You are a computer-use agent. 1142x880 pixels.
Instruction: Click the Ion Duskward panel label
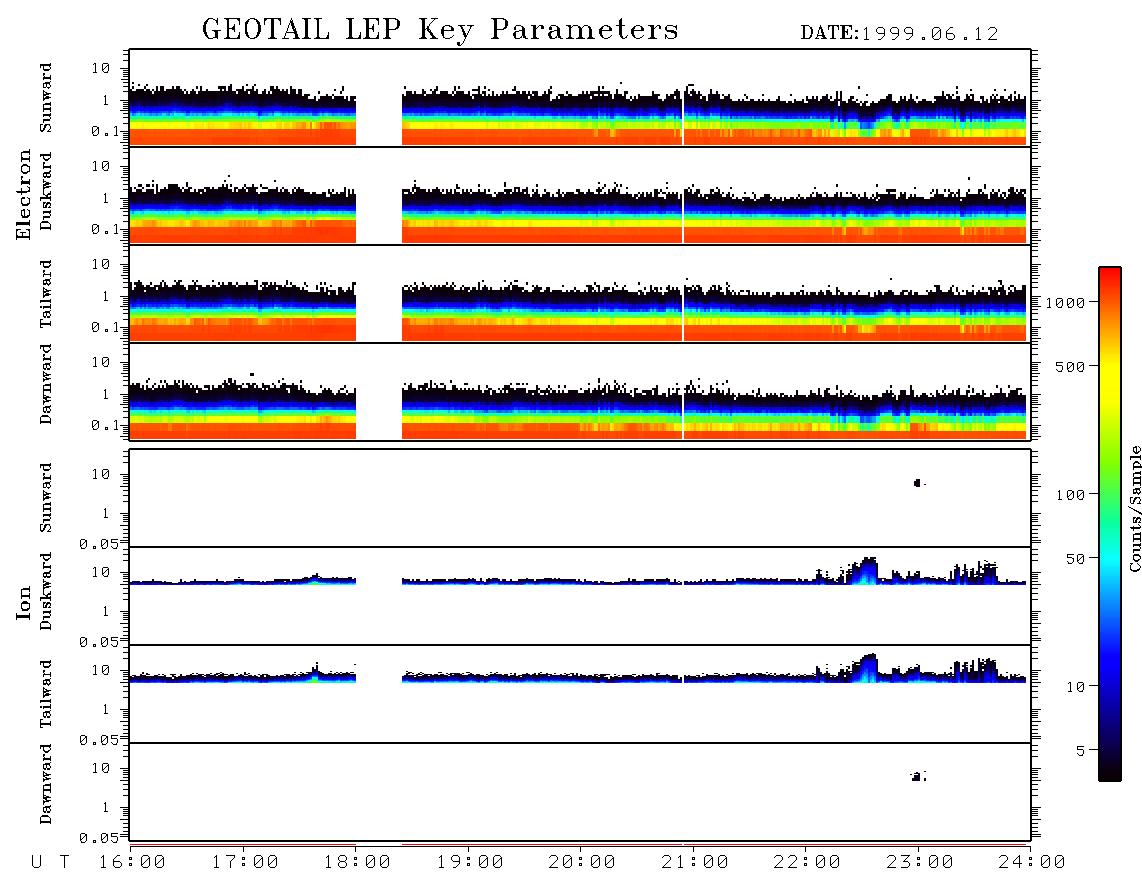coord(46,591)
